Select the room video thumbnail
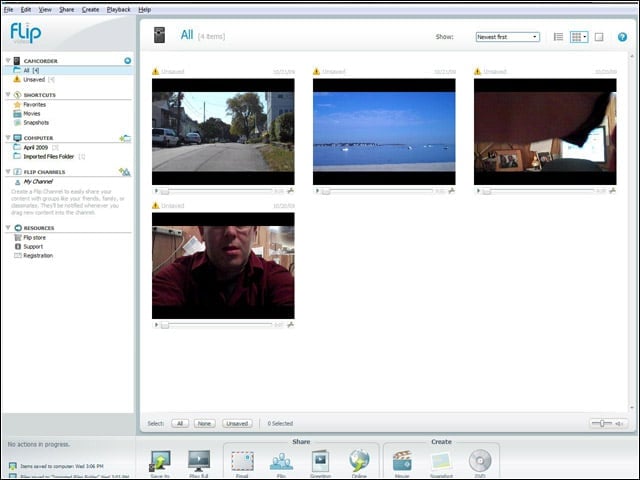 click(545, 132)
